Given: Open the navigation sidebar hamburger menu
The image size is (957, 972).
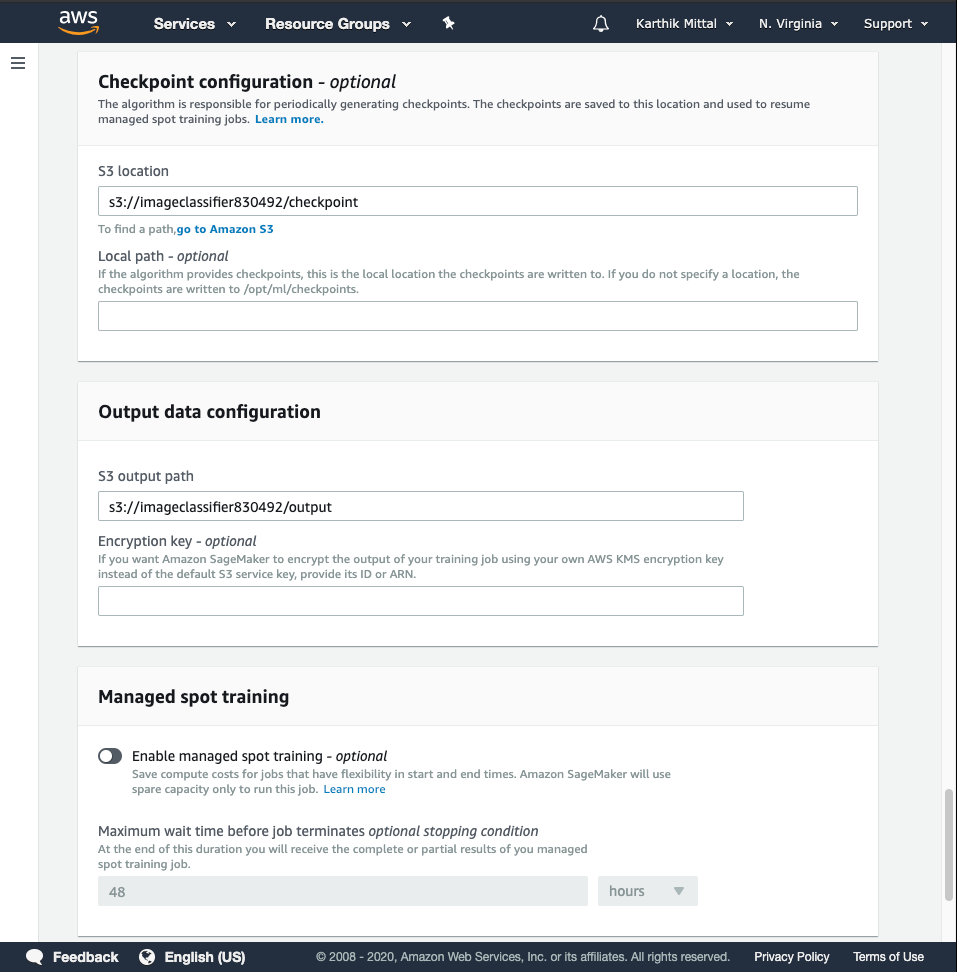Looking at the screenshot, I should pyautogui.click(x=17, y=62).
